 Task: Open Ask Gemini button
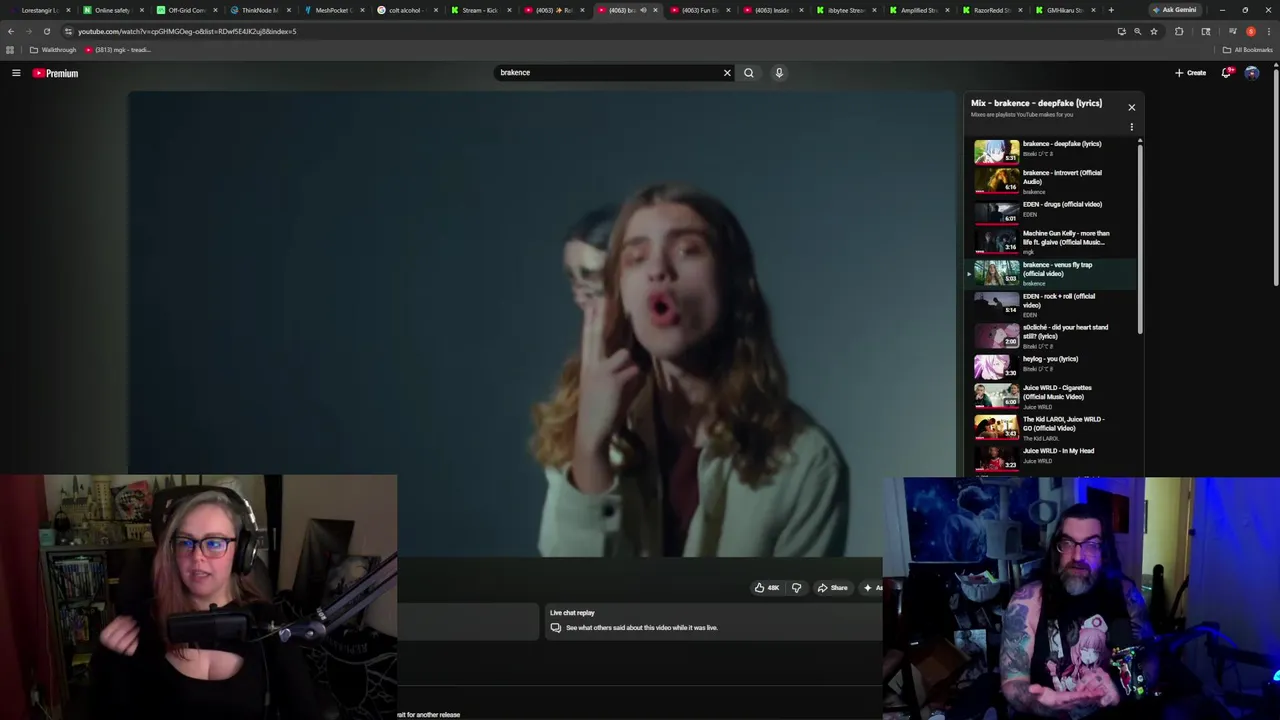(1174, 10)
